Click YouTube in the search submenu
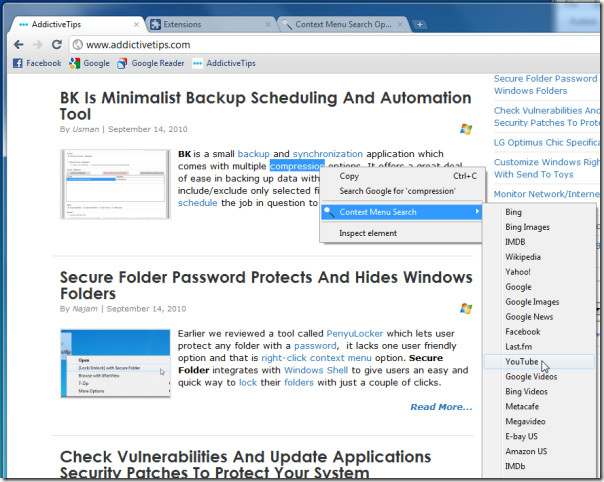 click(x=539, y=362)
